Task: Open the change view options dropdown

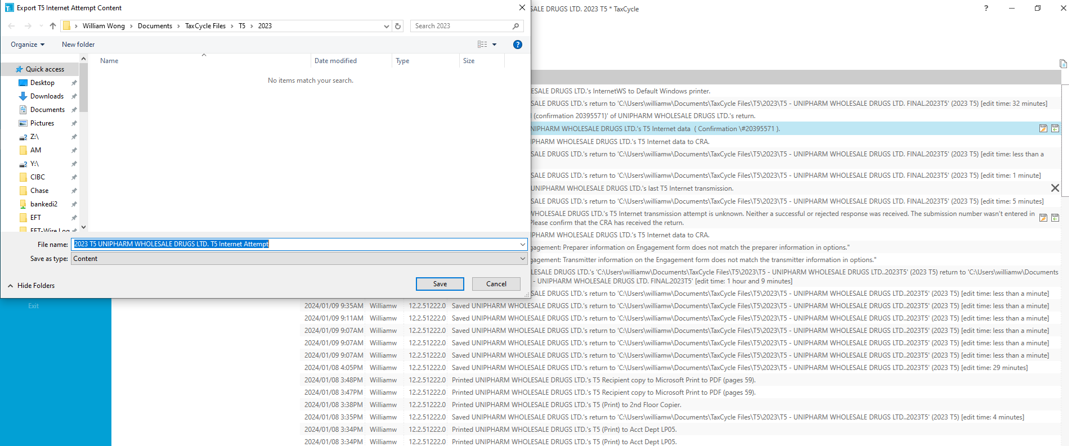Action: [x=495, y=44]
